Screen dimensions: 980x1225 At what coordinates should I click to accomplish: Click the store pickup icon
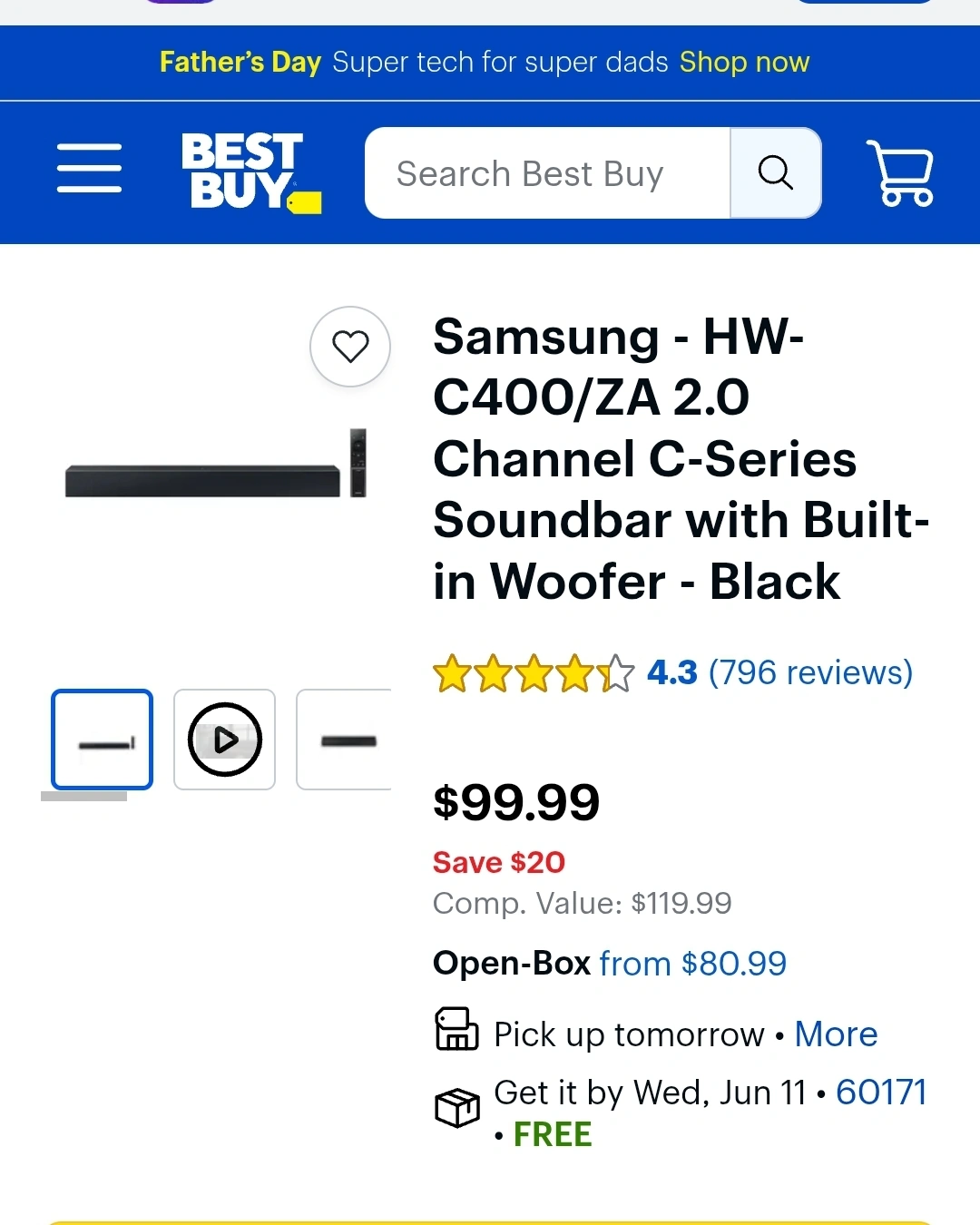(x=456, y=1029)
